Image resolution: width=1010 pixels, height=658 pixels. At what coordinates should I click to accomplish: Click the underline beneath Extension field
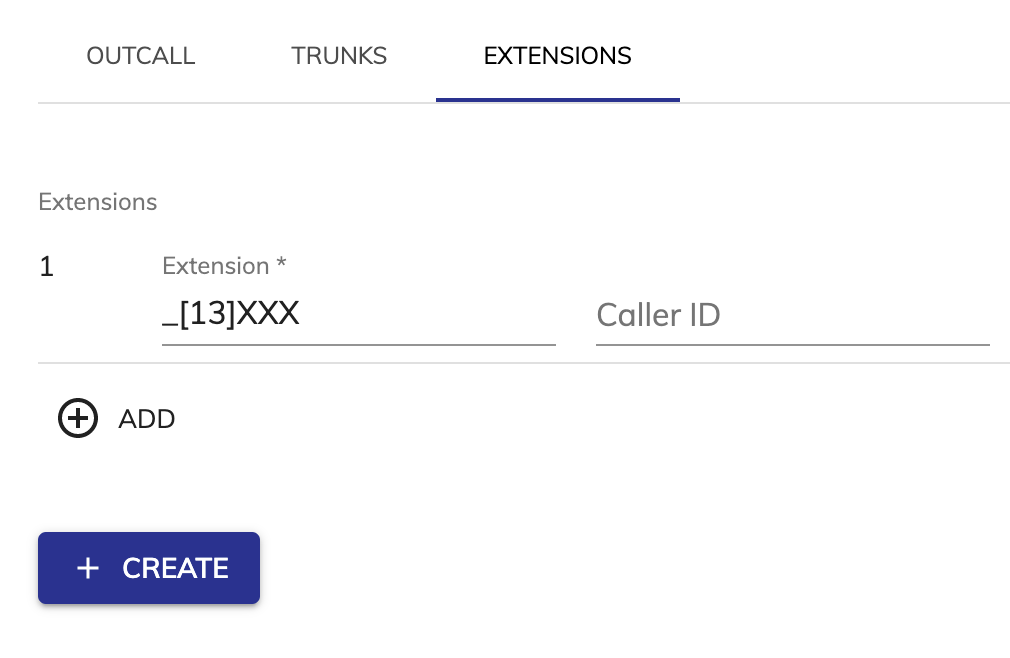(x=359, y=345)
